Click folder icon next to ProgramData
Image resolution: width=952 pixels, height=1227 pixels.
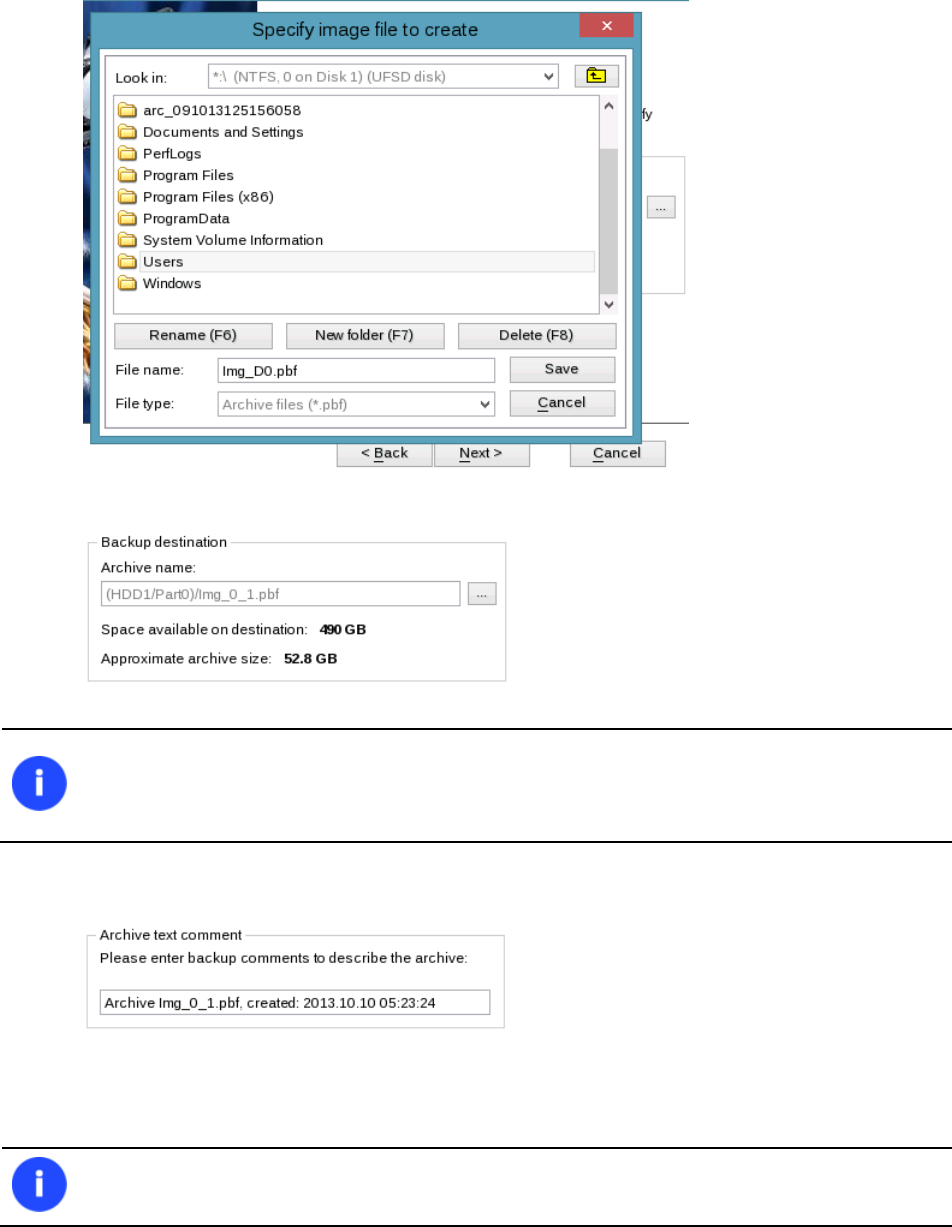click(127, 218)
